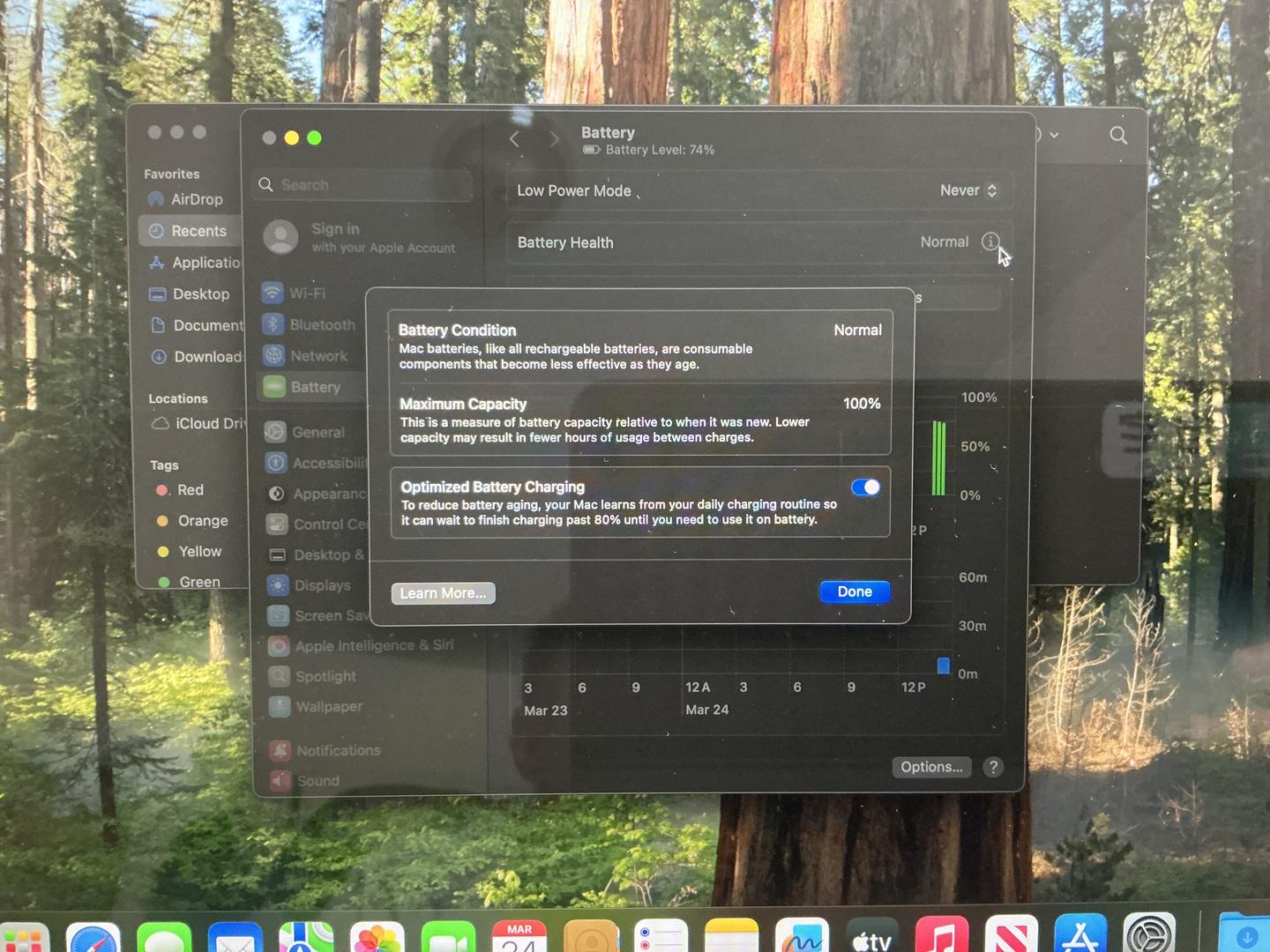The image size is (1270, 952).
Task: Click the Options… button in Battery settings
Action: 931,767
